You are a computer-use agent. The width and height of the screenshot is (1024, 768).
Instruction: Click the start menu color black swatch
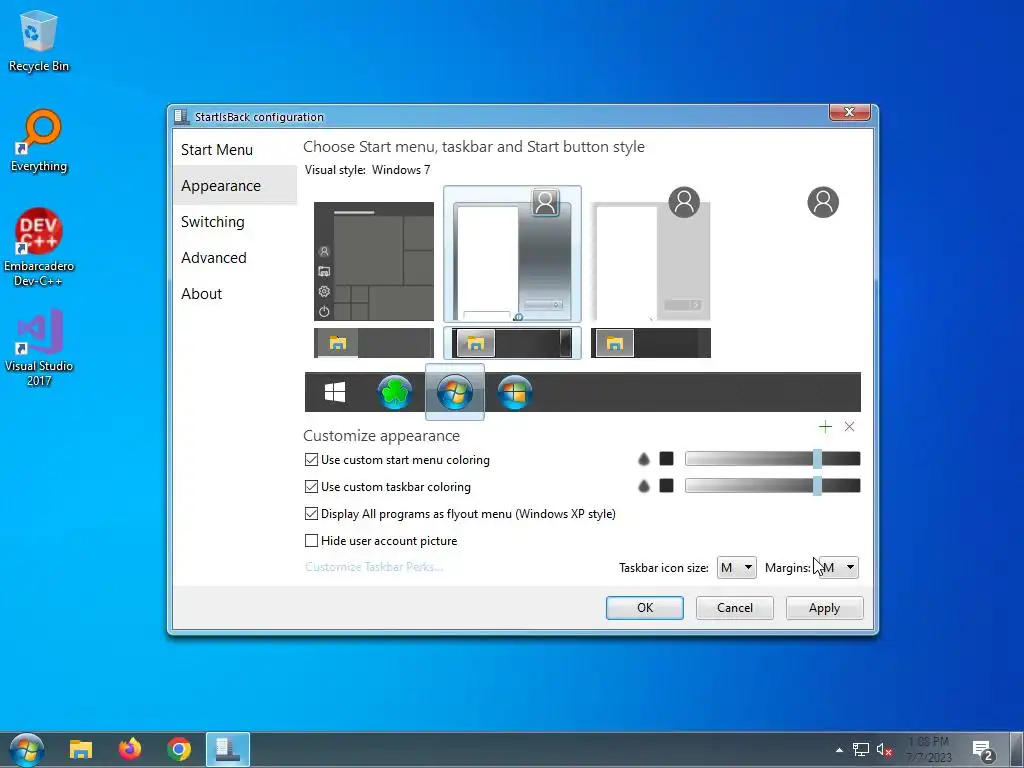[666, 459]
